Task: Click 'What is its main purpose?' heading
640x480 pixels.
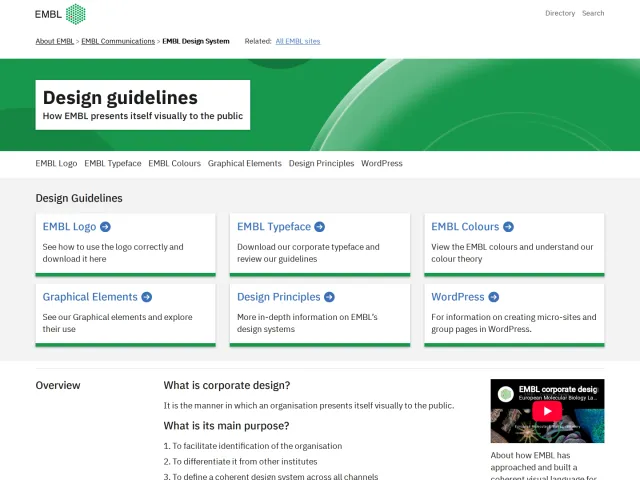Action: (227, 426)
